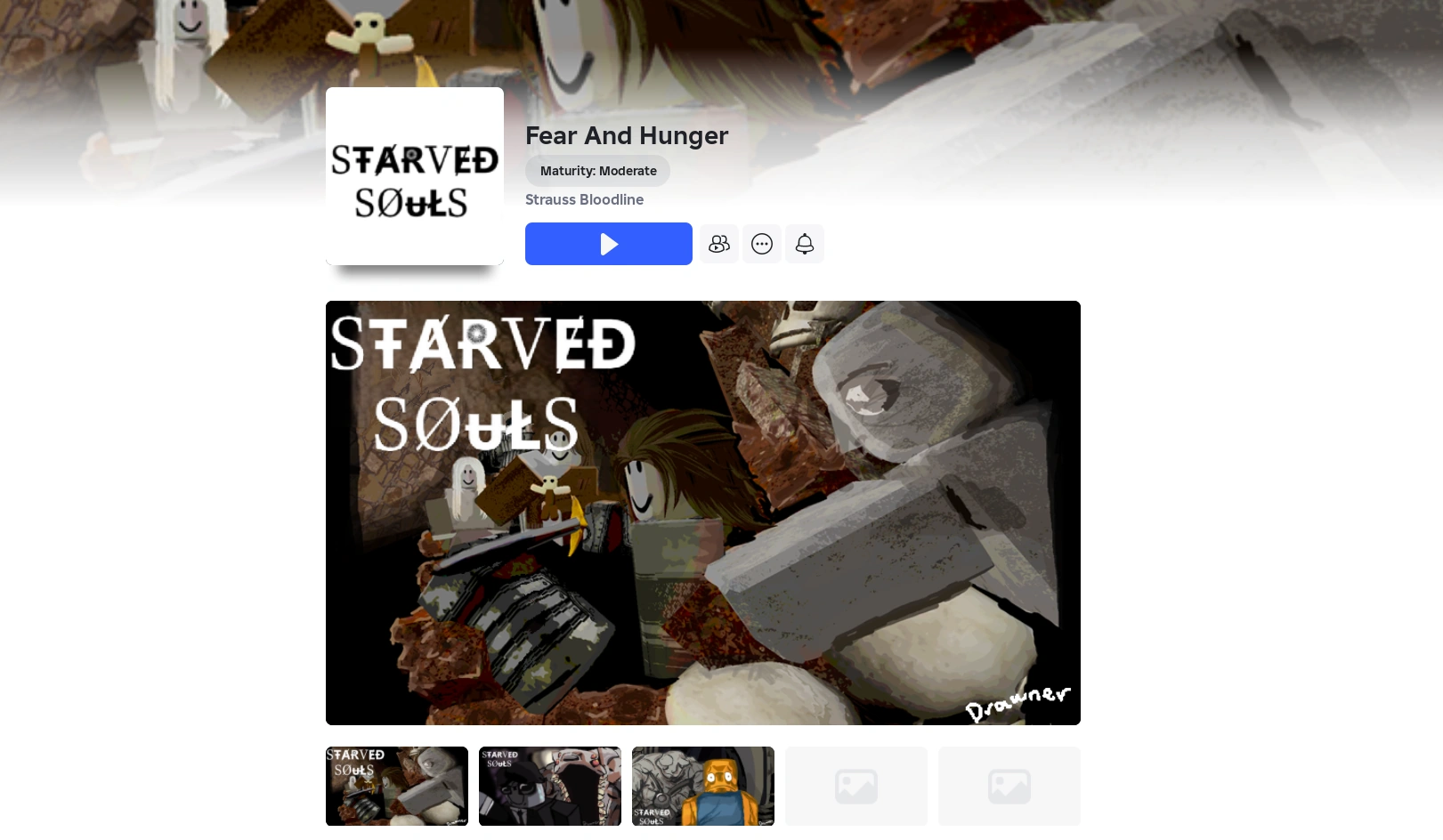Click the Maturity: Moderate badge
Image resolution: width=1443 pixels, height=840 pixels.
click(598, 171)
